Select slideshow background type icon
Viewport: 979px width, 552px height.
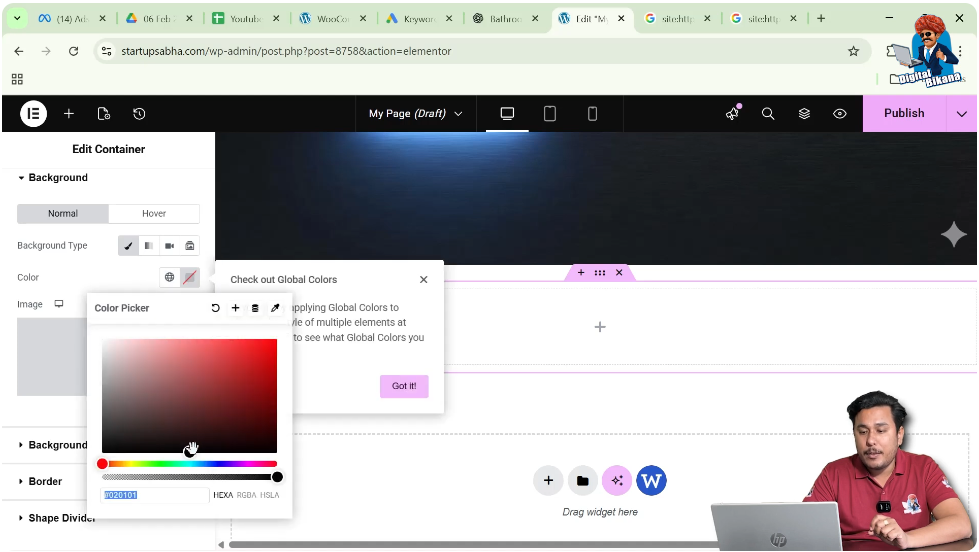click(190, 245)
